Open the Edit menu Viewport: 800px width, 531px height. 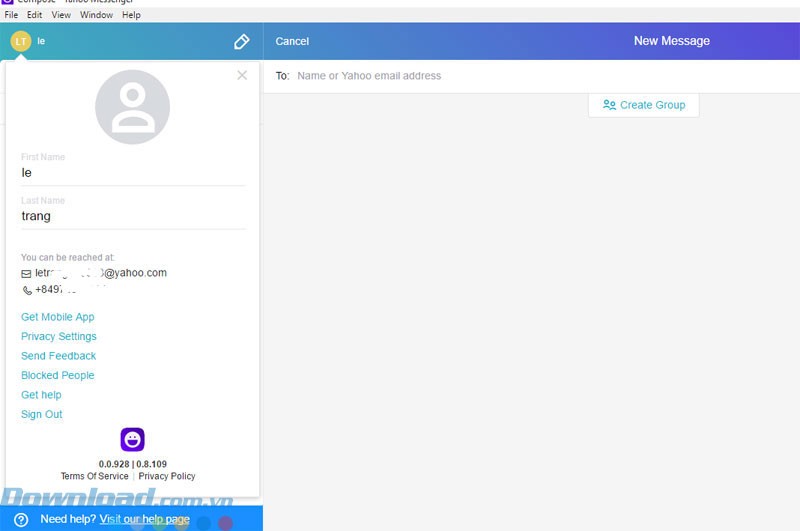click(x=35, y=15)
